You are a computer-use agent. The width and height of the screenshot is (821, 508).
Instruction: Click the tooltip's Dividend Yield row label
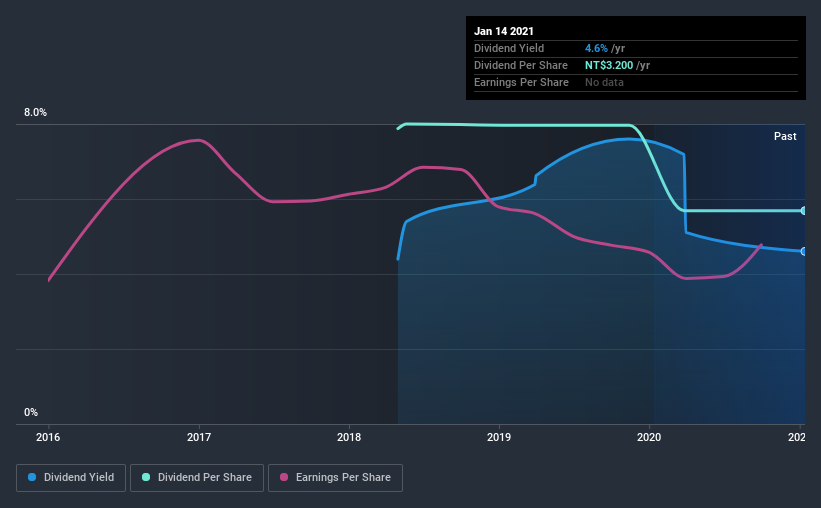pos(509,48)
